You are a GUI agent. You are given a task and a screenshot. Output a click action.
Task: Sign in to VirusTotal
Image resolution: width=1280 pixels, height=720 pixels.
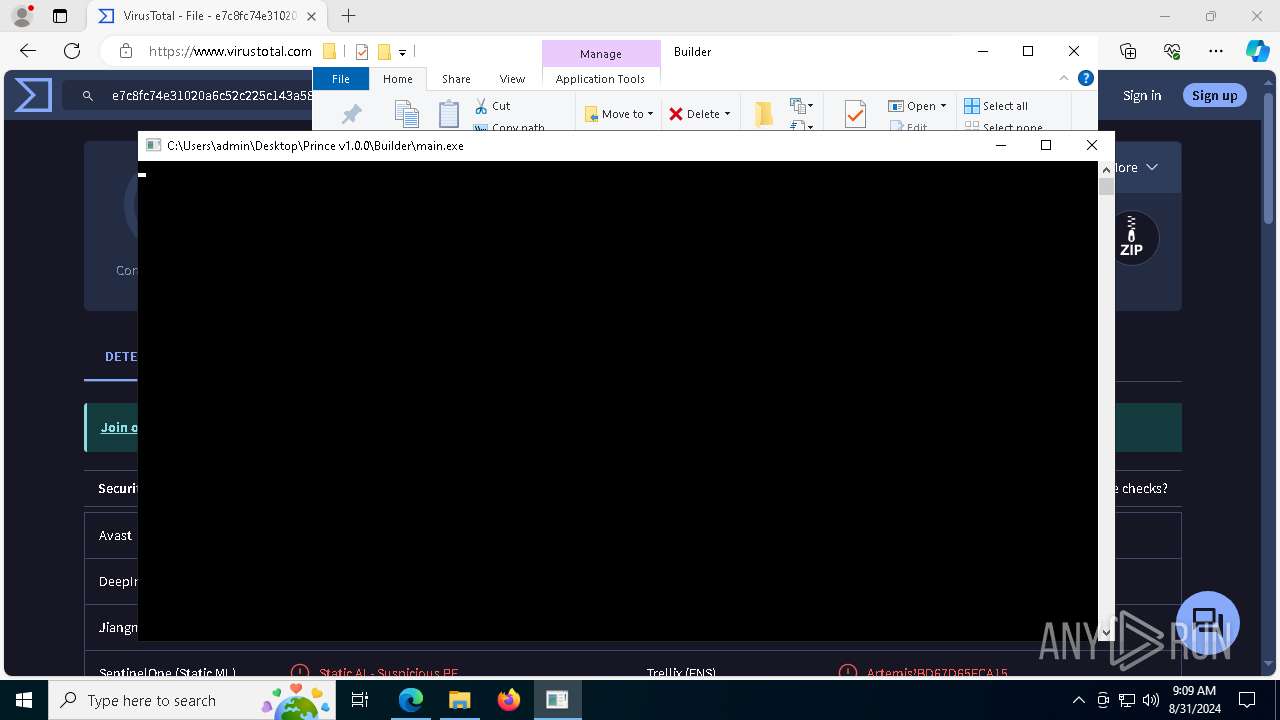tap(1142, 95)
